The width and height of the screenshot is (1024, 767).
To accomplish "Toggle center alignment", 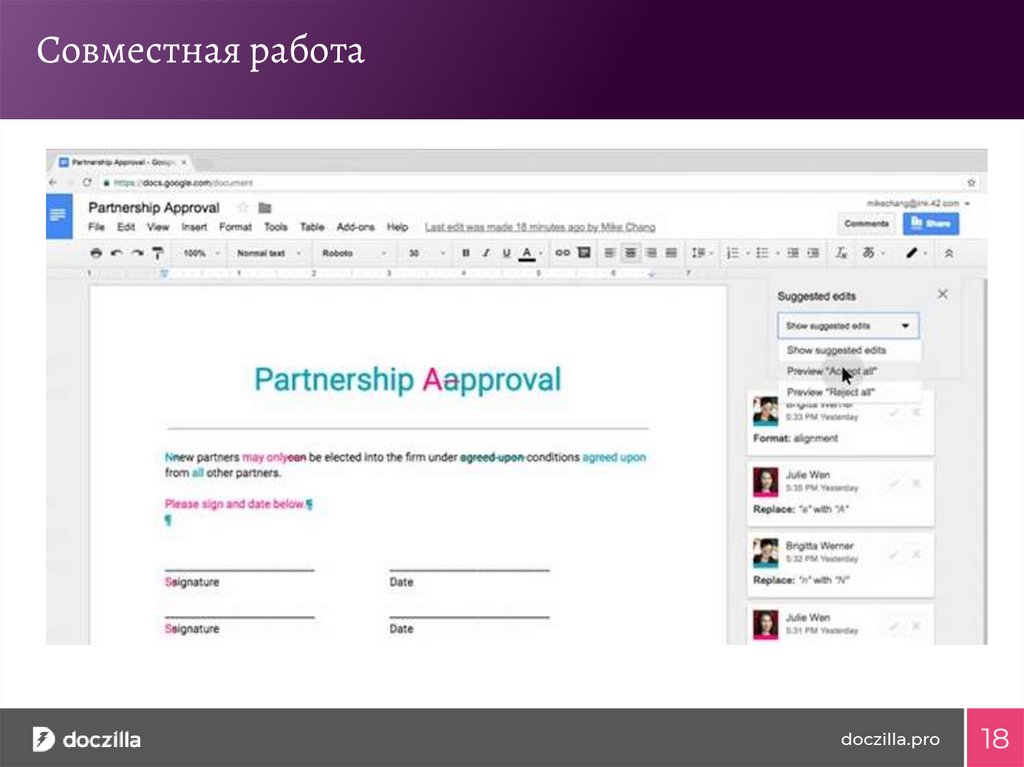I will click(x=630, y=253).
